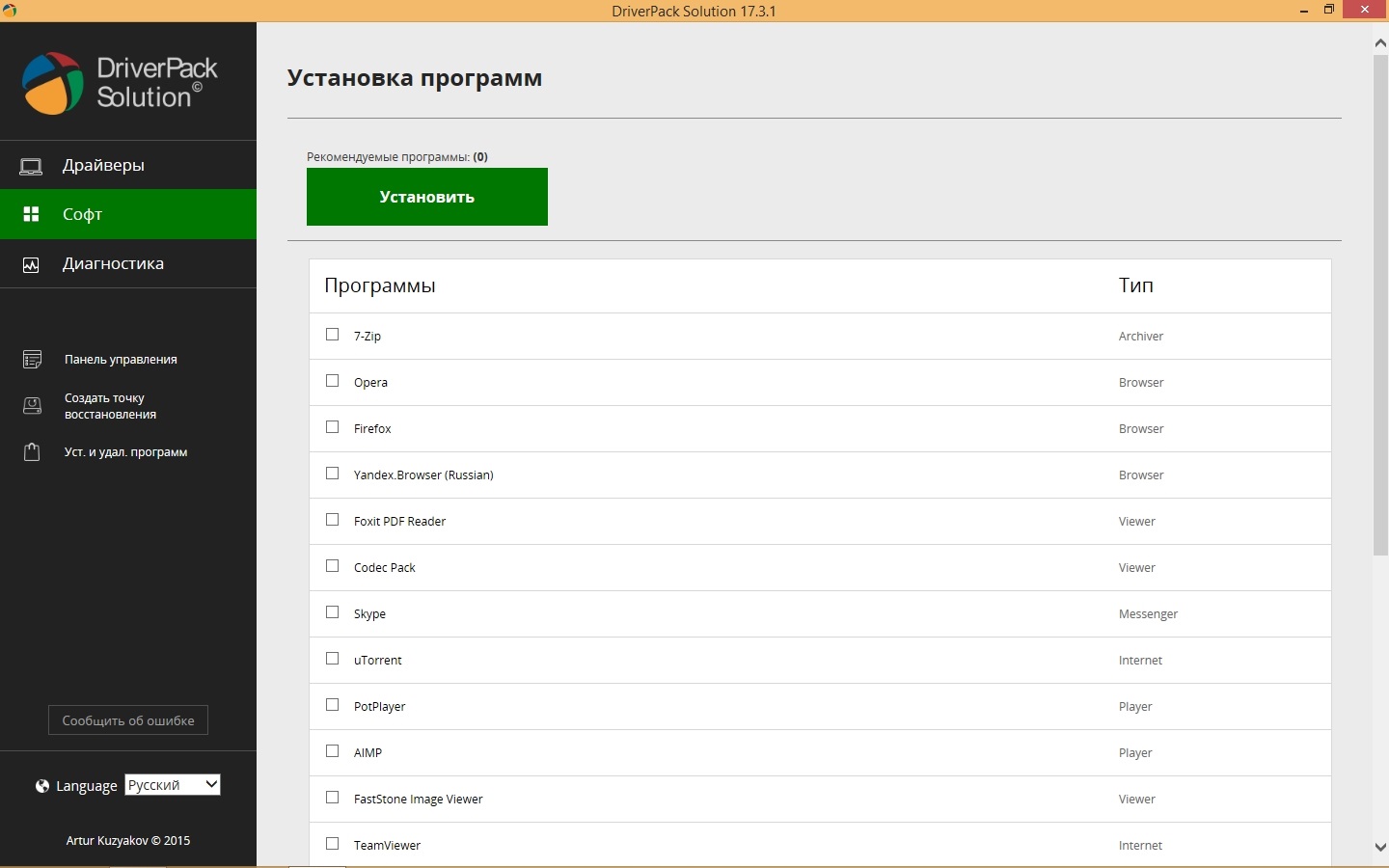The width and height of the screenshot is (1389, 868).
Task: Close the DriverPack Solution window
Action: point(1365,10)
